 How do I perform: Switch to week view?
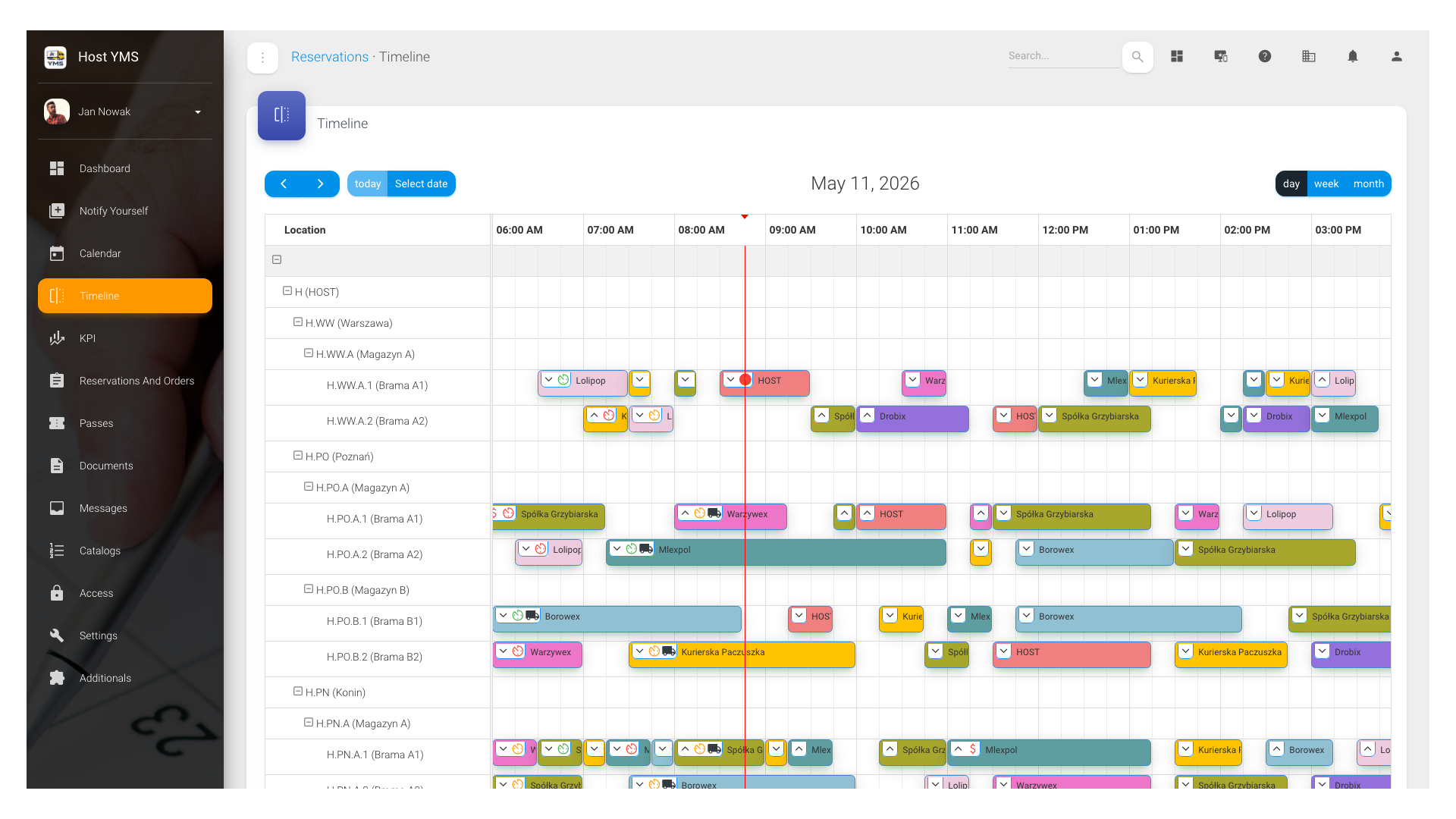click(x=1326, y=184)
